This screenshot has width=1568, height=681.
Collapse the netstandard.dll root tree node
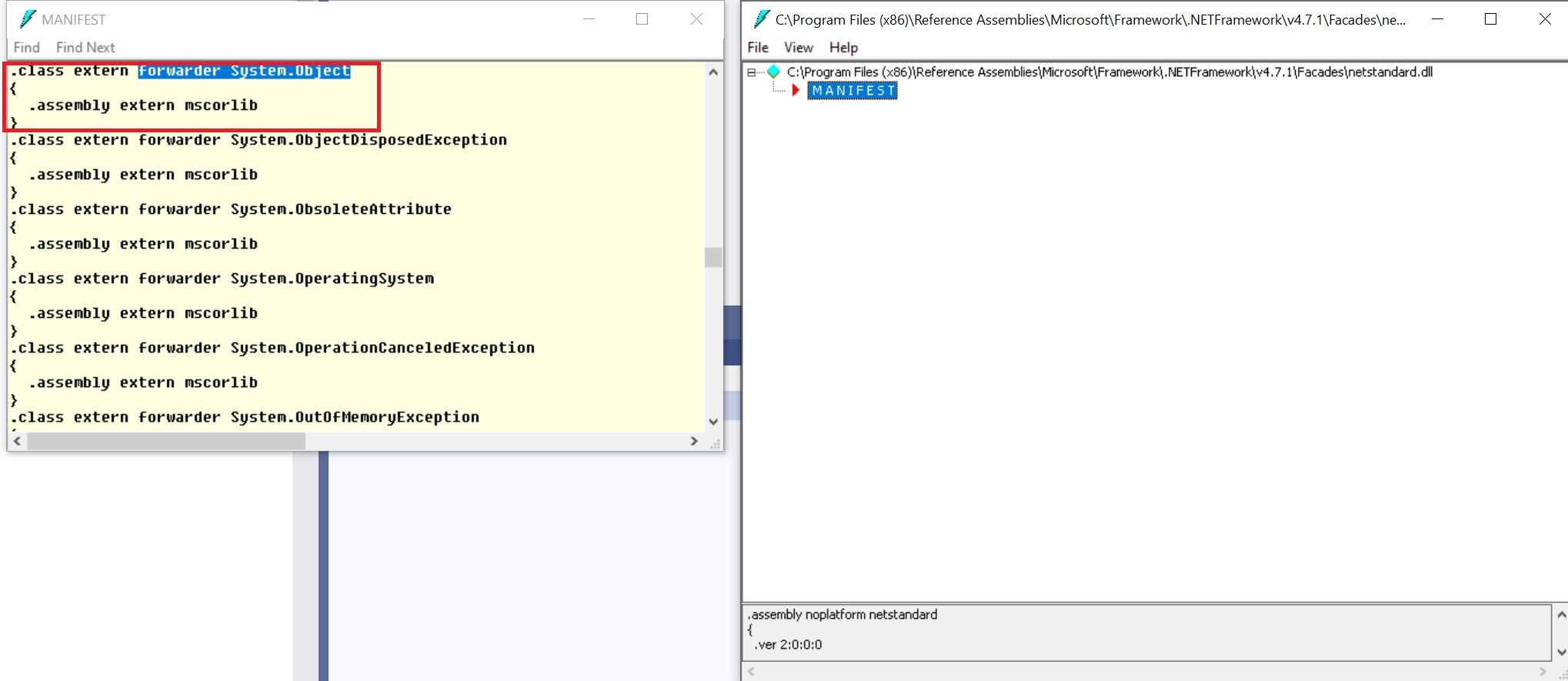(x=752, y=72)
